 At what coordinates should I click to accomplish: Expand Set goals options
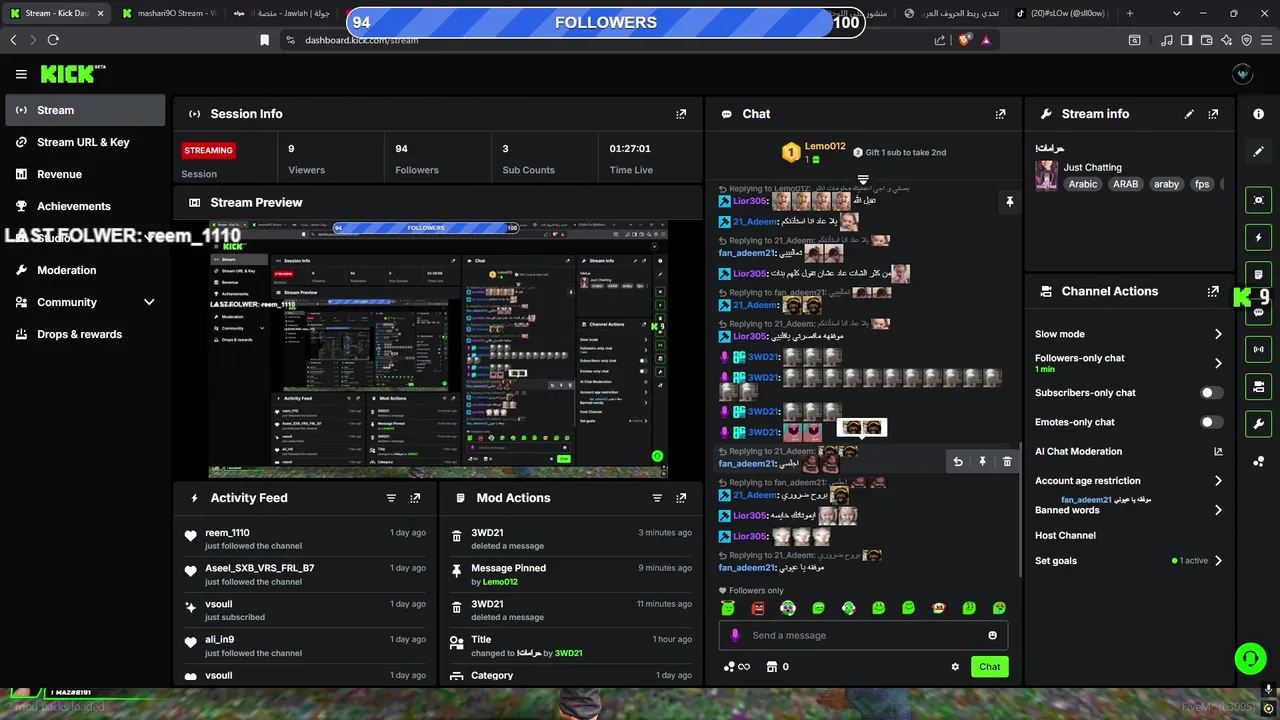[1218, 561]
